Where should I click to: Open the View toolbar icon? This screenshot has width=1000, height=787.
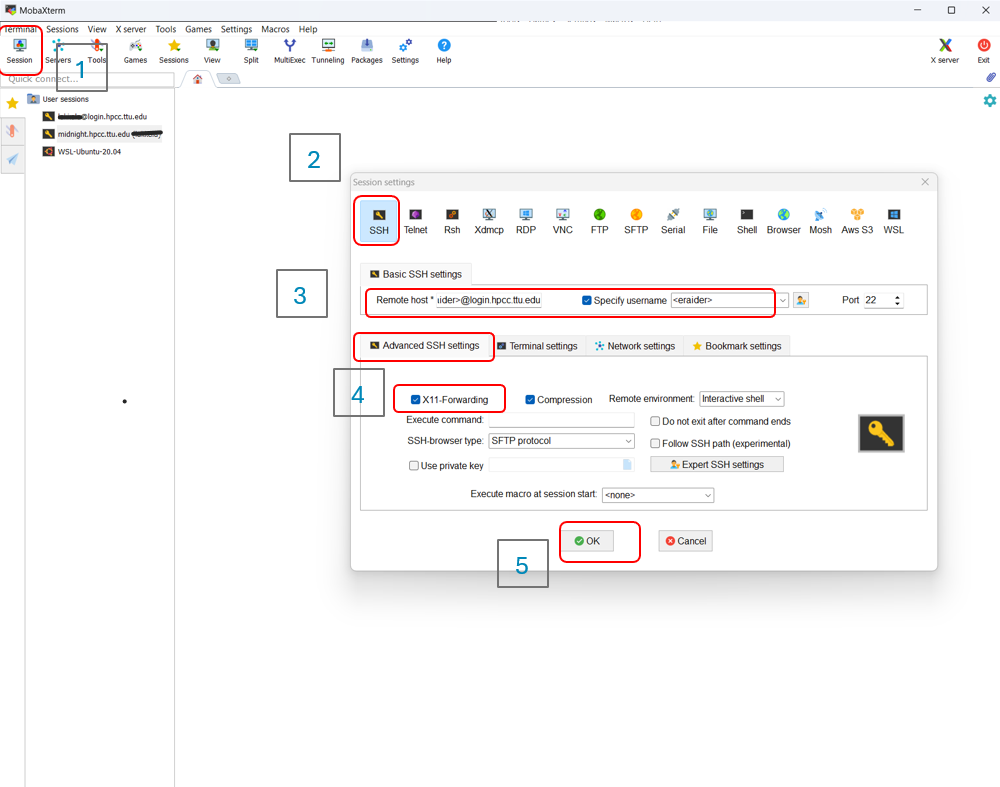(x=212, y=51)
